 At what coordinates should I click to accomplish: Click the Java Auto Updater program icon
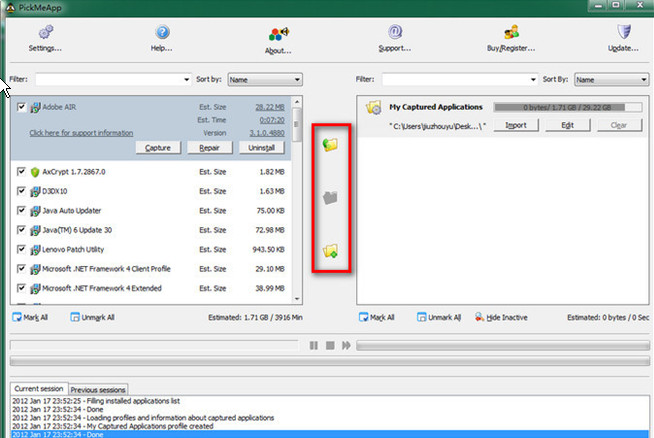click(35, 211)
